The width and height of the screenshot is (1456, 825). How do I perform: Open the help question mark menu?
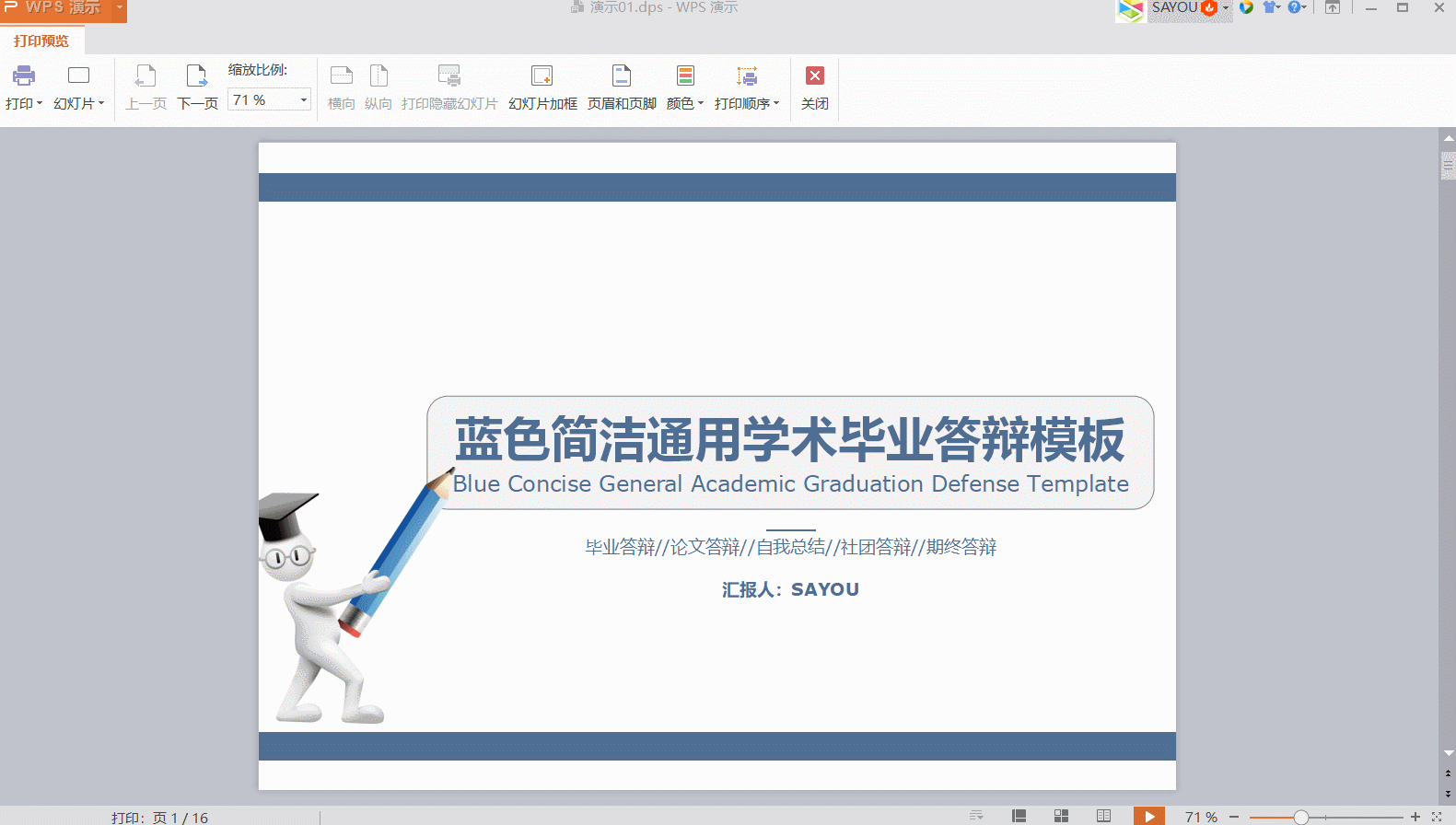point(1297,7)
